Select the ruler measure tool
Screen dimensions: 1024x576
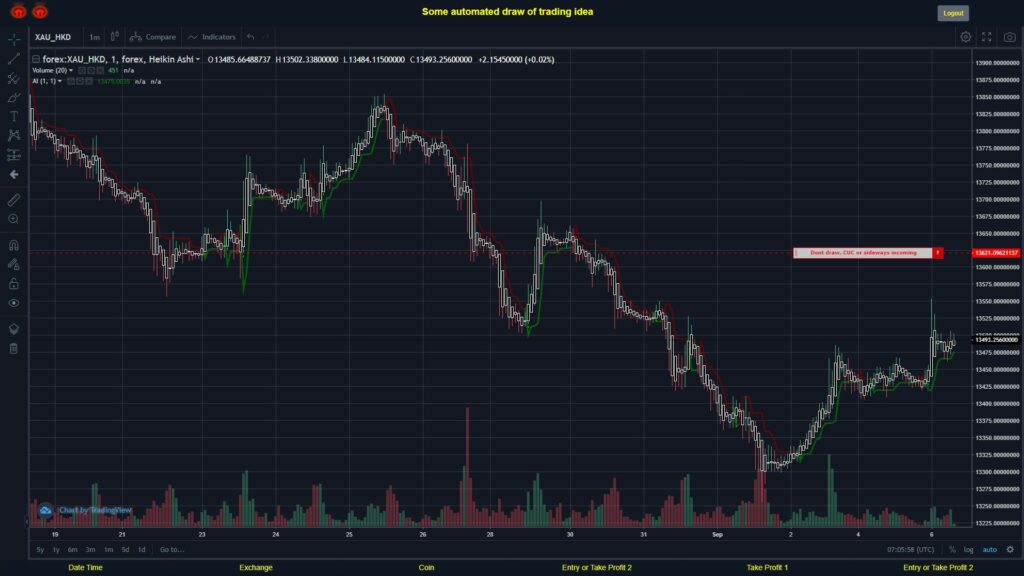click(x=14, y=200)
